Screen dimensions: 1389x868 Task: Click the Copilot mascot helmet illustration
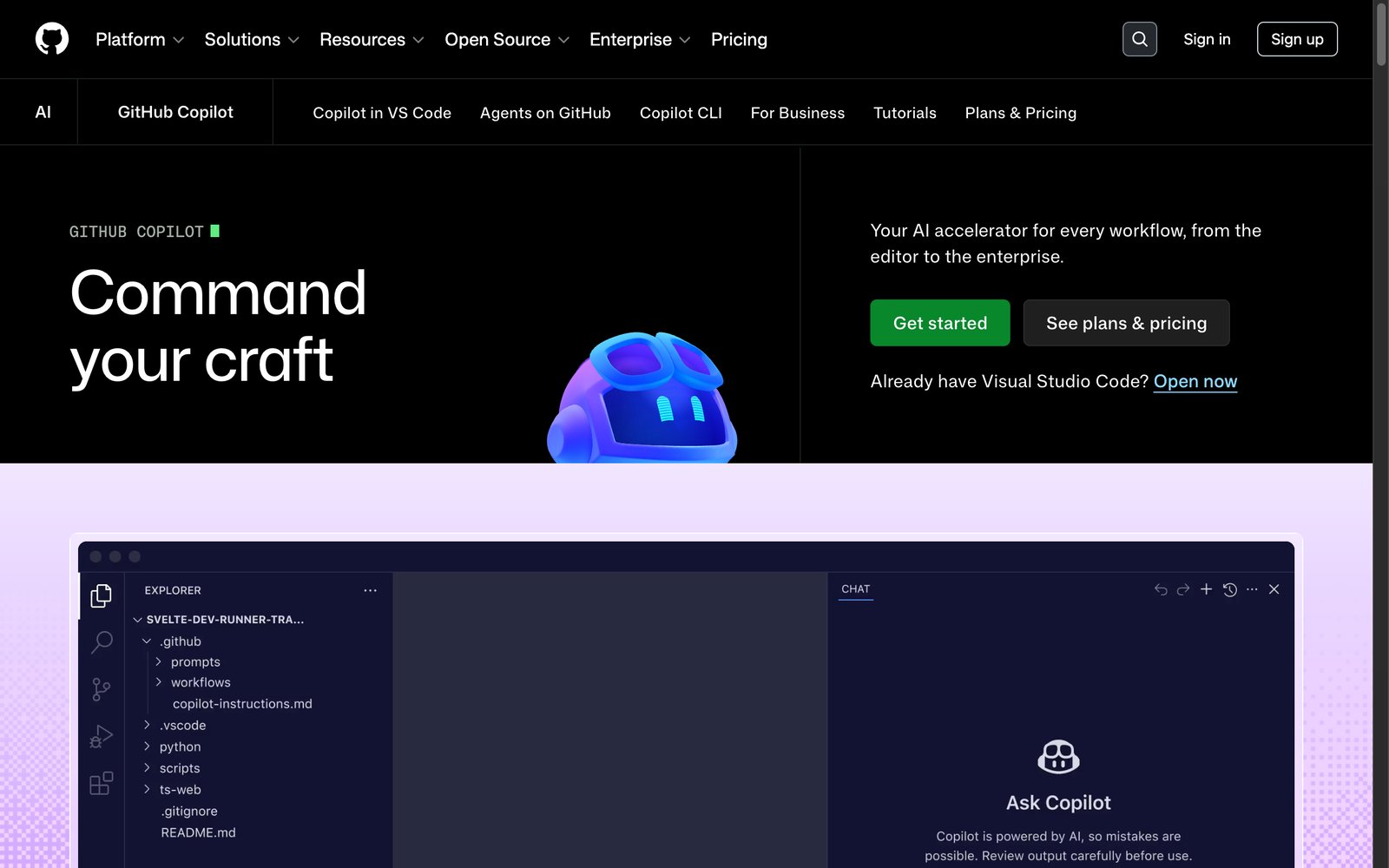(642, 398)
